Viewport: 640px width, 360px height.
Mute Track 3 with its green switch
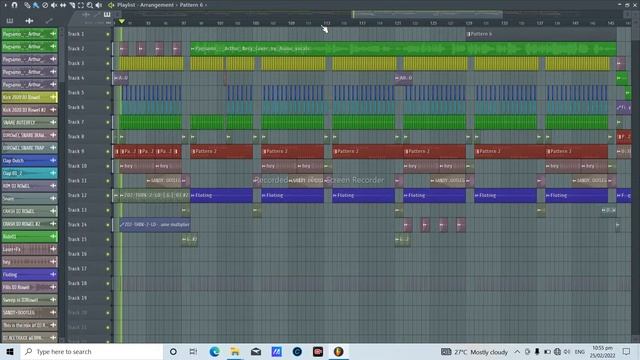[x=108, y=64]
